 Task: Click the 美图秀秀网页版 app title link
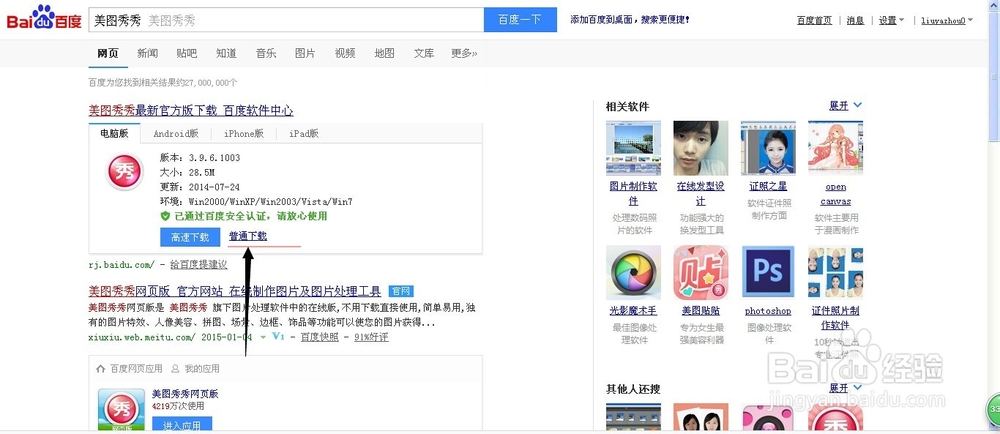(x=185, y=394)
